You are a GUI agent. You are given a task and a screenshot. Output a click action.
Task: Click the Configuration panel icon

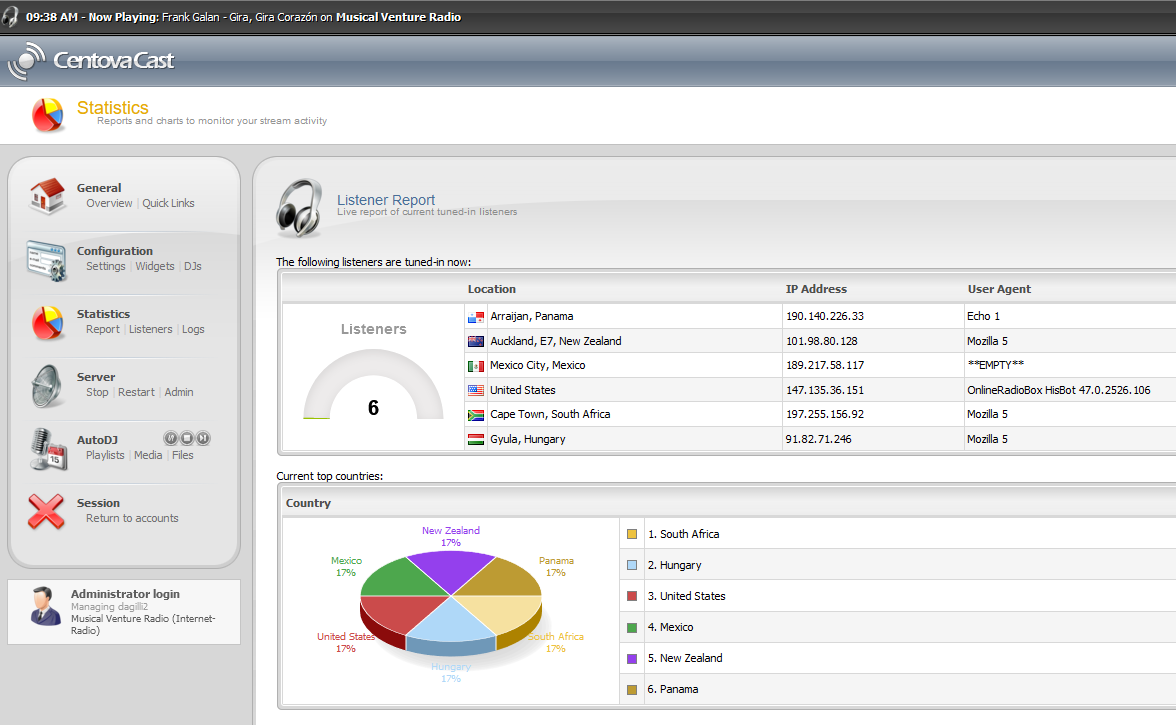point(47,259)
